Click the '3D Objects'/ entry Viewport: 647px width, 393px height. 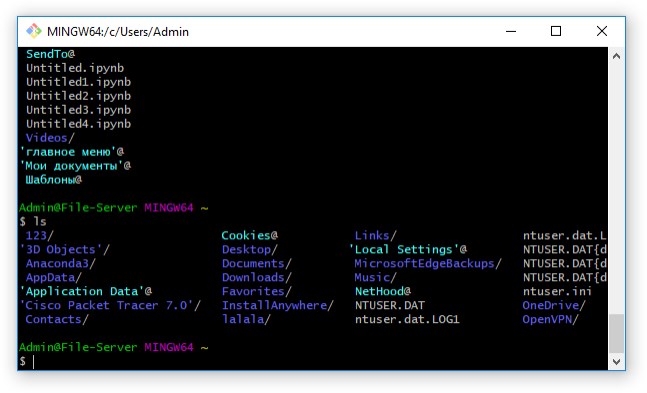point(64,250)
